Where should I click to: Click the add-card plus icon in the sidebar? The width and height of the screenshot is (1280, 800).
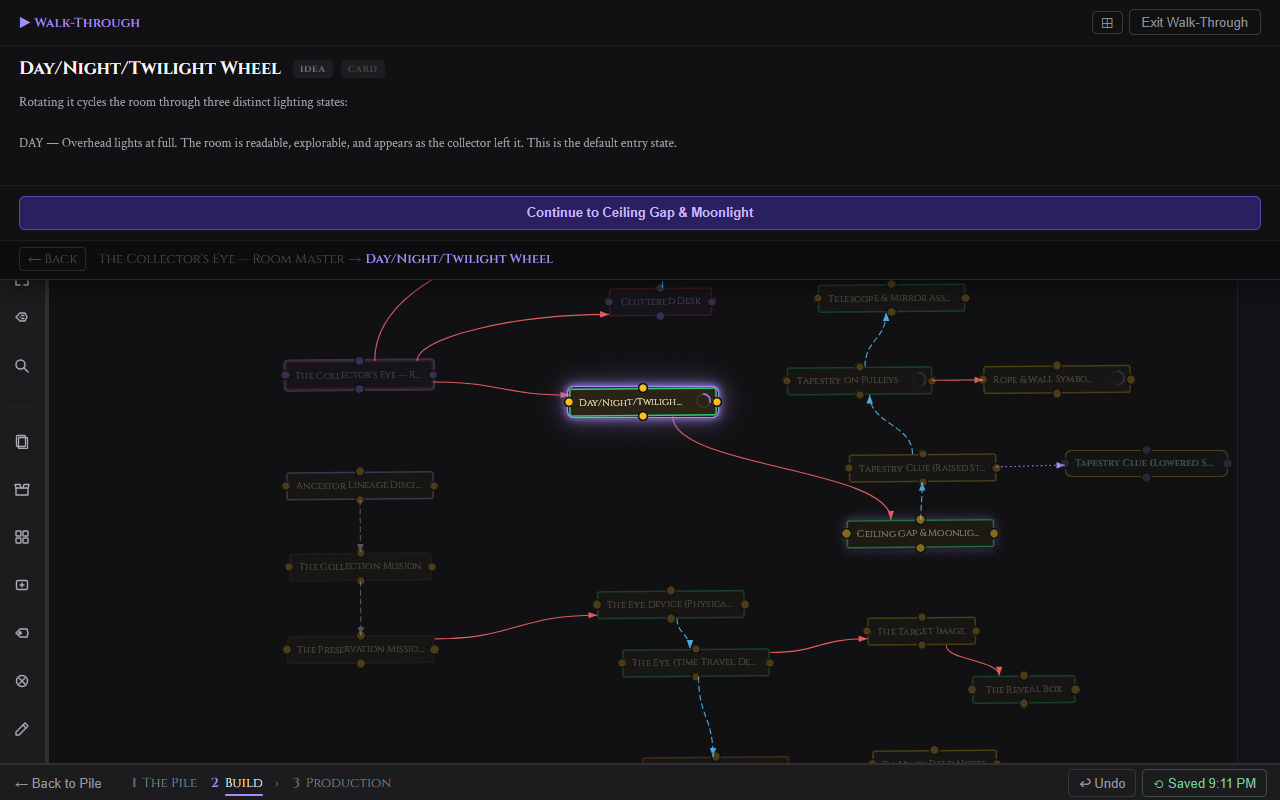point(22,585)
